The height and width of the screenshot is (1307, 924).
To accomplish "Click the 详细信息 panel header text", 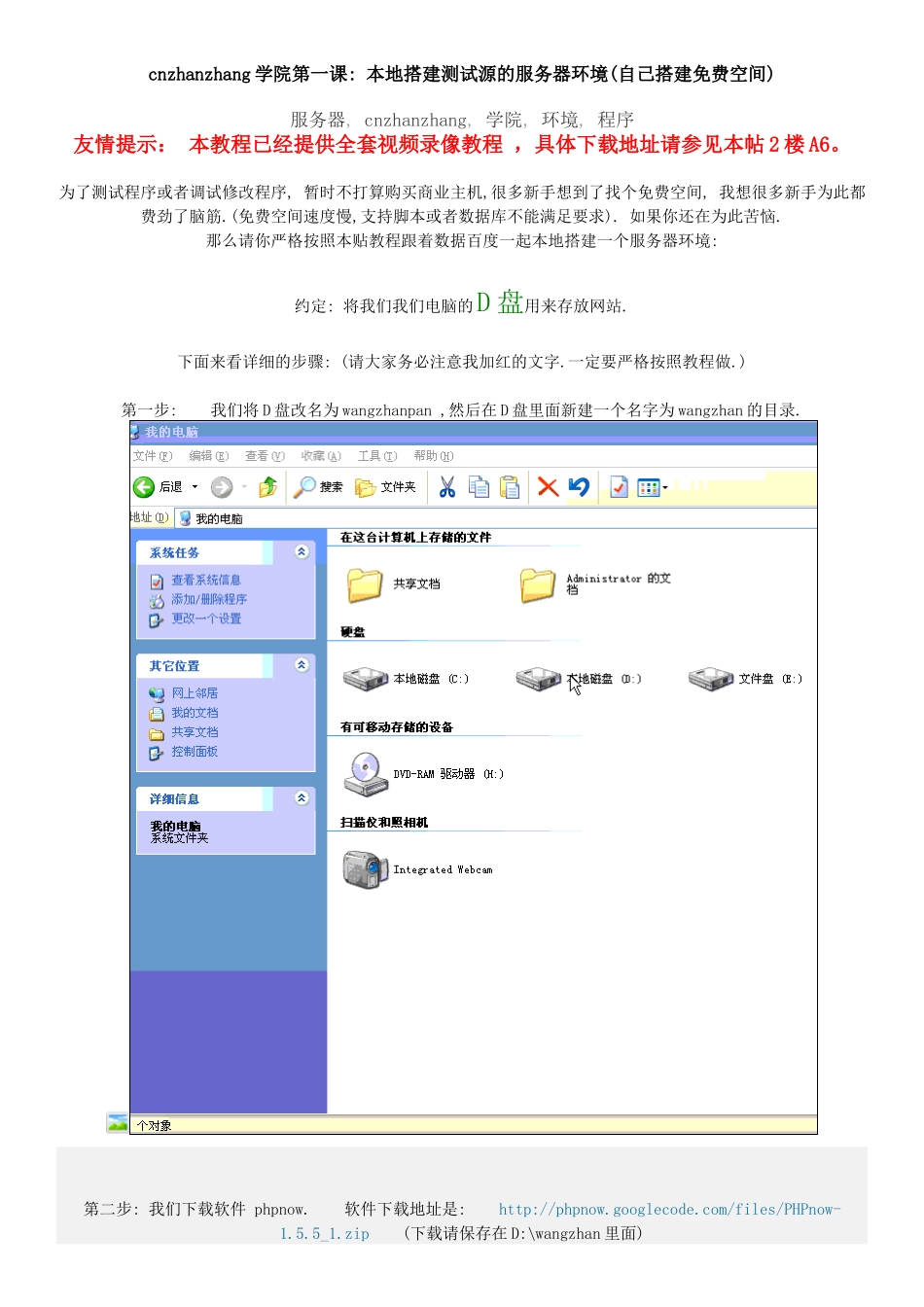I will click(x=174, y=799).
